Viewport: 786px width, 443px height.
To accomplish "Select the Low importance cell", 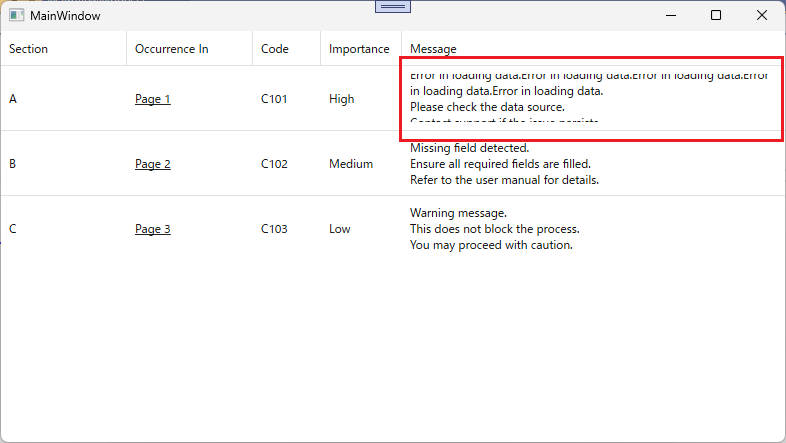I will [339, 229].
